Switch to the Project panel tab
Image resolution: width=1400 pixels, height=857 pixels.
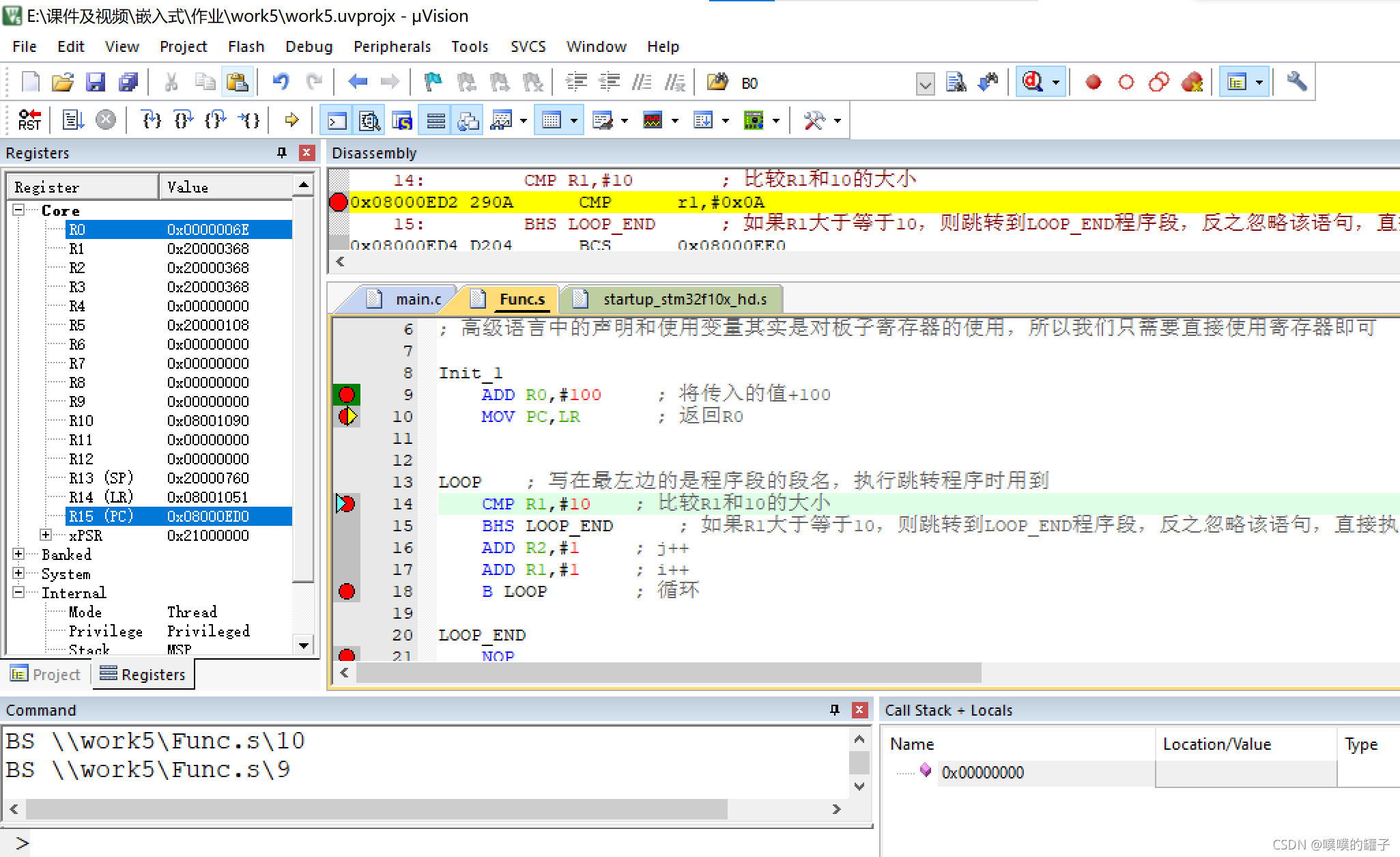[46, 675]
